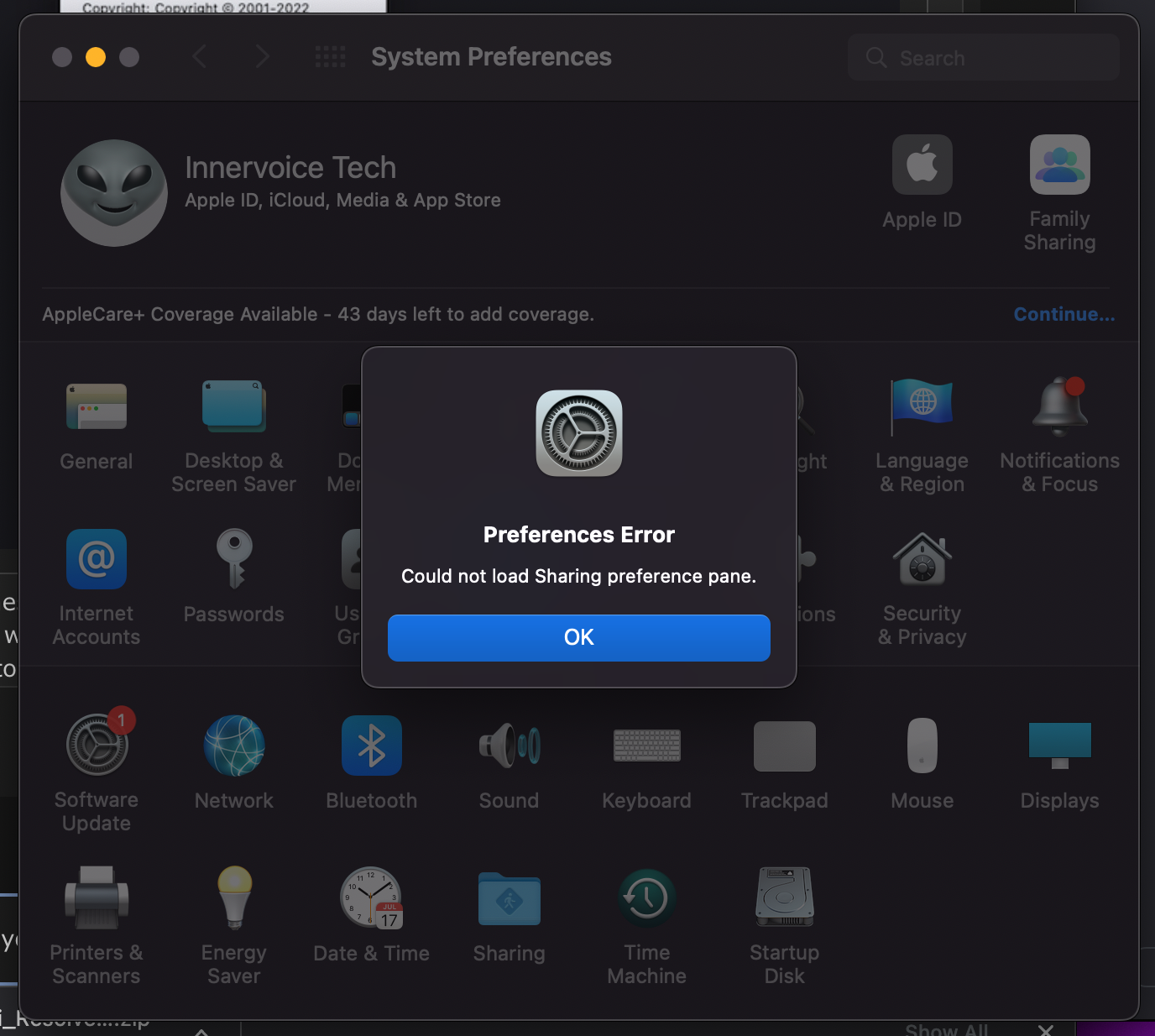This screenshot has height=1036, width=1155.
Task: Go forward using the toolbar forward arrow
Action: tap(262, 57)
